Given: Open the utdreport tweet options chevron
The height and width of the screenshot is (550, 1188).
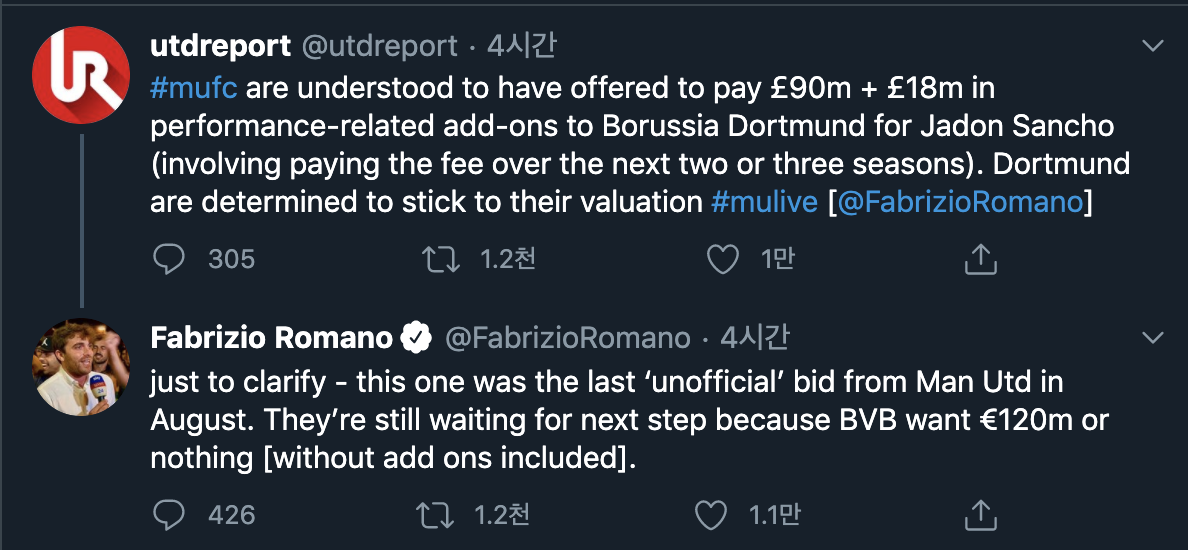Looking at the screenshot, I should coord(1153,46).
